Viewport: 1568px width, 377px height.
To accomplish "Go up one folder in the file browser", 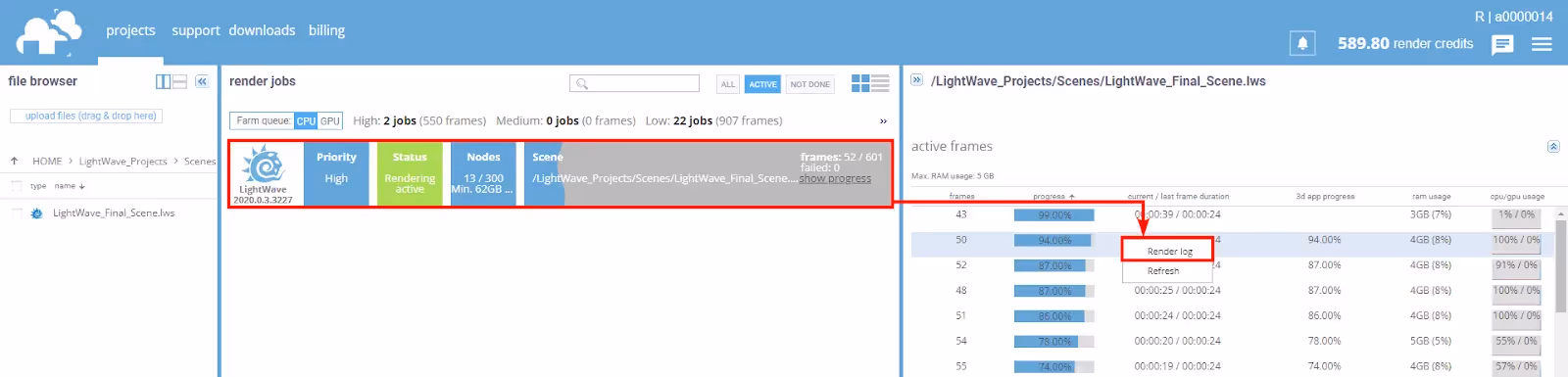I will click(x=14, y=161).
